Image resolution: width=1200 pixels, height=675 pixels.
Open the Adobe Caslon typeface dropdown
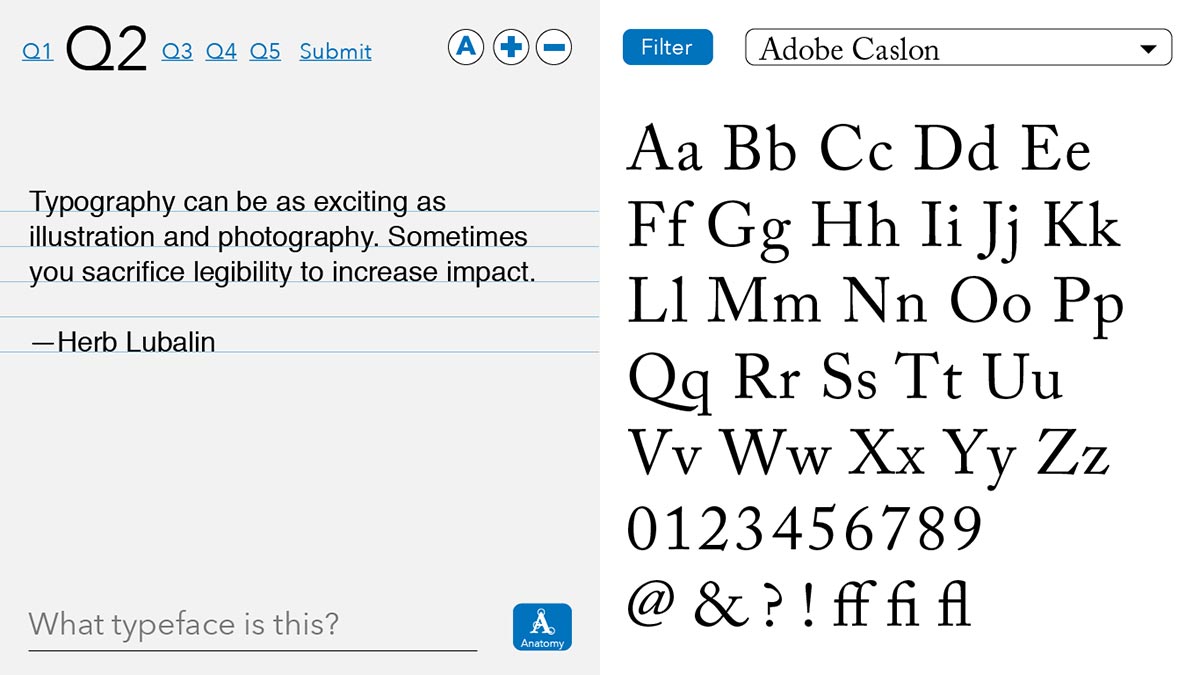(x=958, y=48)
